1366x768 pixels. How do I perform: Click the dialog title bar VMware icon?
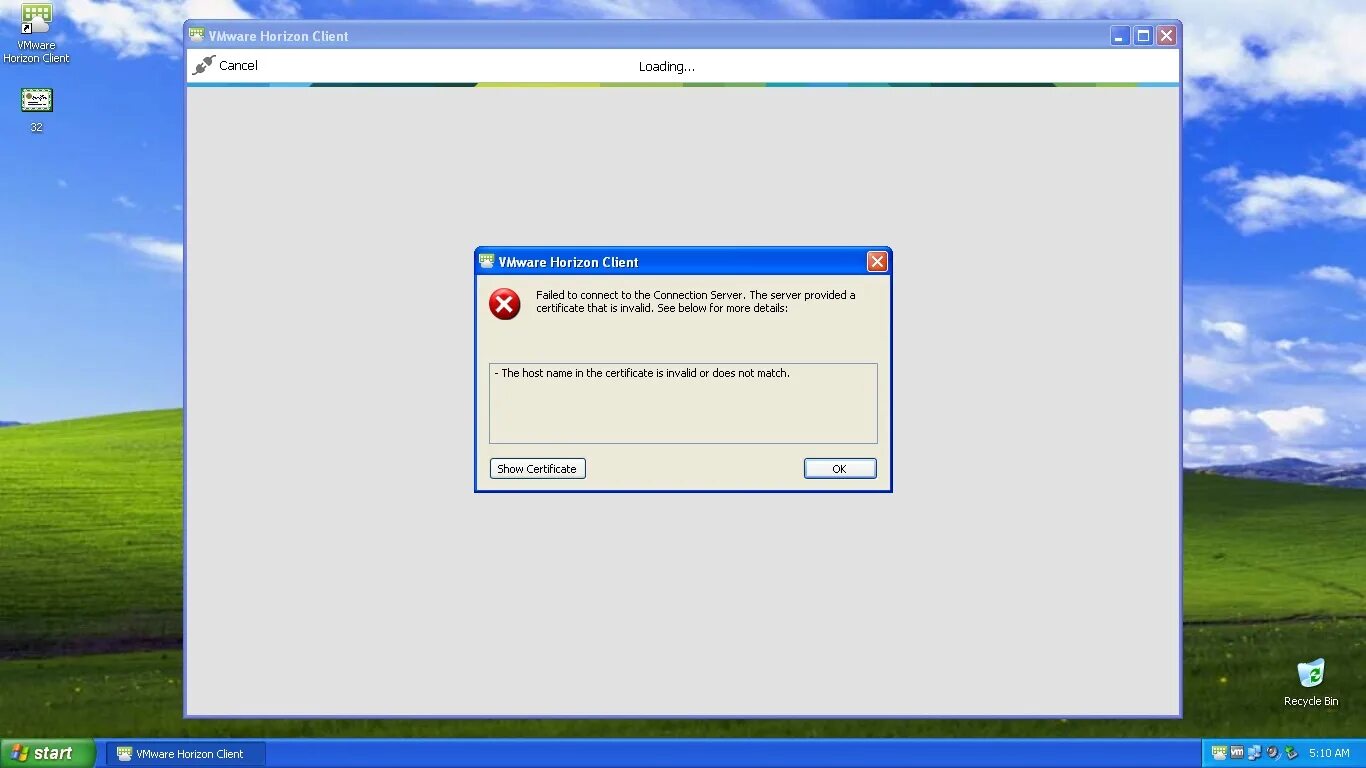click(x=487, y=262)
